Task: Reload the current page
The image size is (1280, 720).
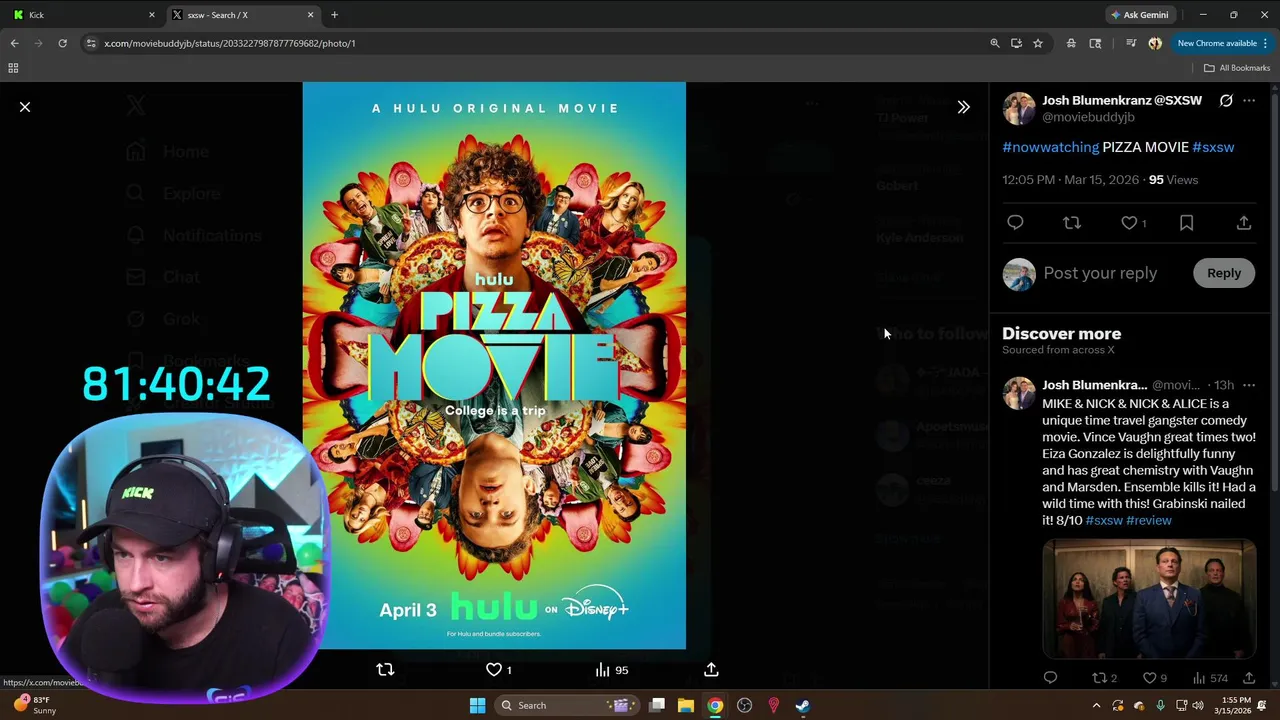Action: point(62,43)
